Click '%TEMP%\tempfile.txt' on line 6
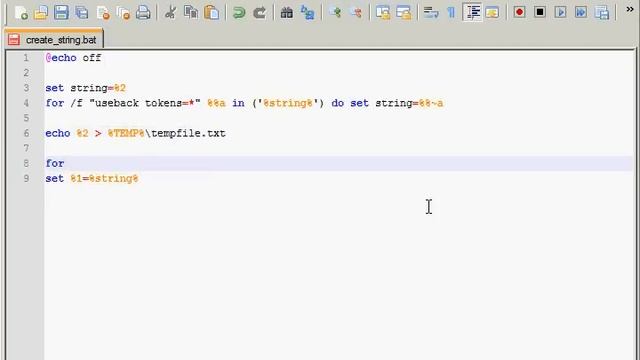The width and height of the screenshot is (640, 360). [167, 133]
